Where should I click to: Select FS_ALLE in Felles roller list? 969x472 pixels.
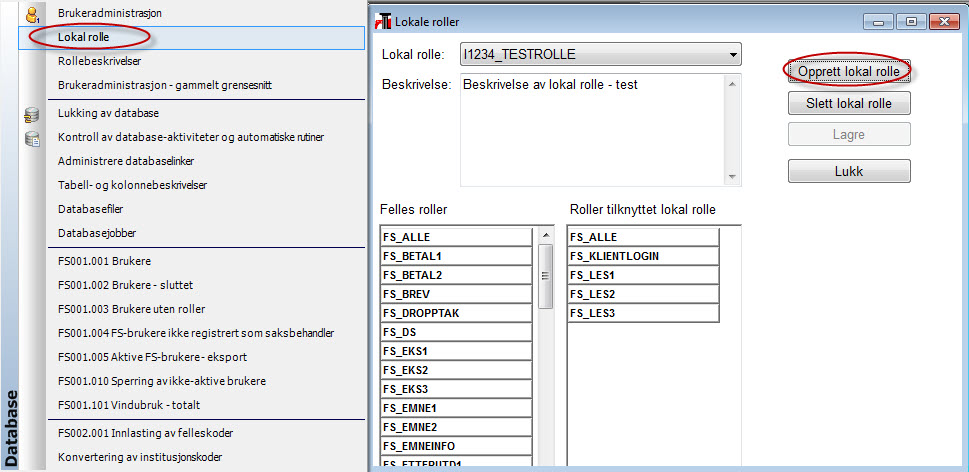457,237
